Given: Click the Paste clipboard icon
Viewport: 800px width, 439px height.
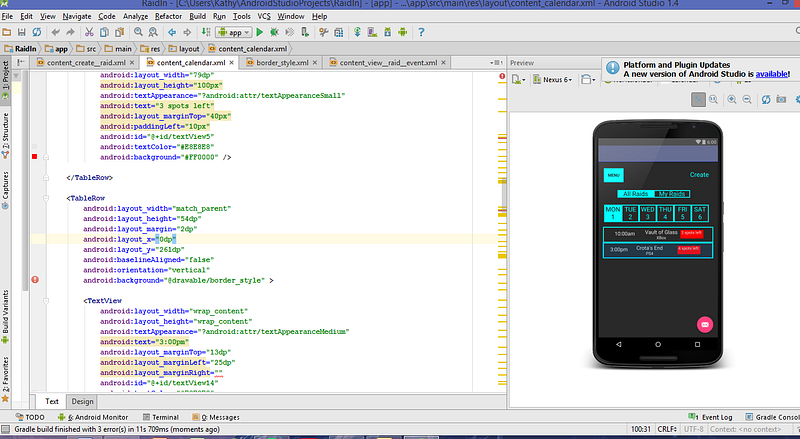Looking at the screenshot, I should point(119,32).
